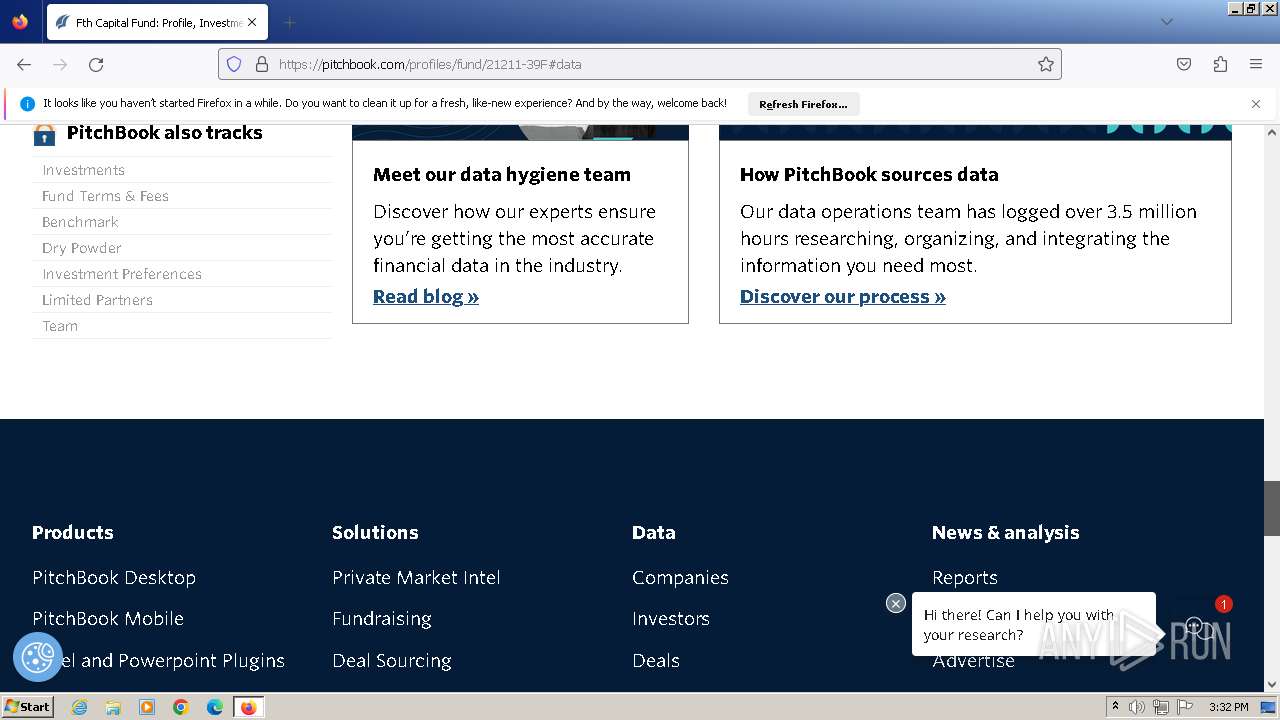Click the chat message bubble
The image size is (1280, 720).
(x=1034, y=625)
